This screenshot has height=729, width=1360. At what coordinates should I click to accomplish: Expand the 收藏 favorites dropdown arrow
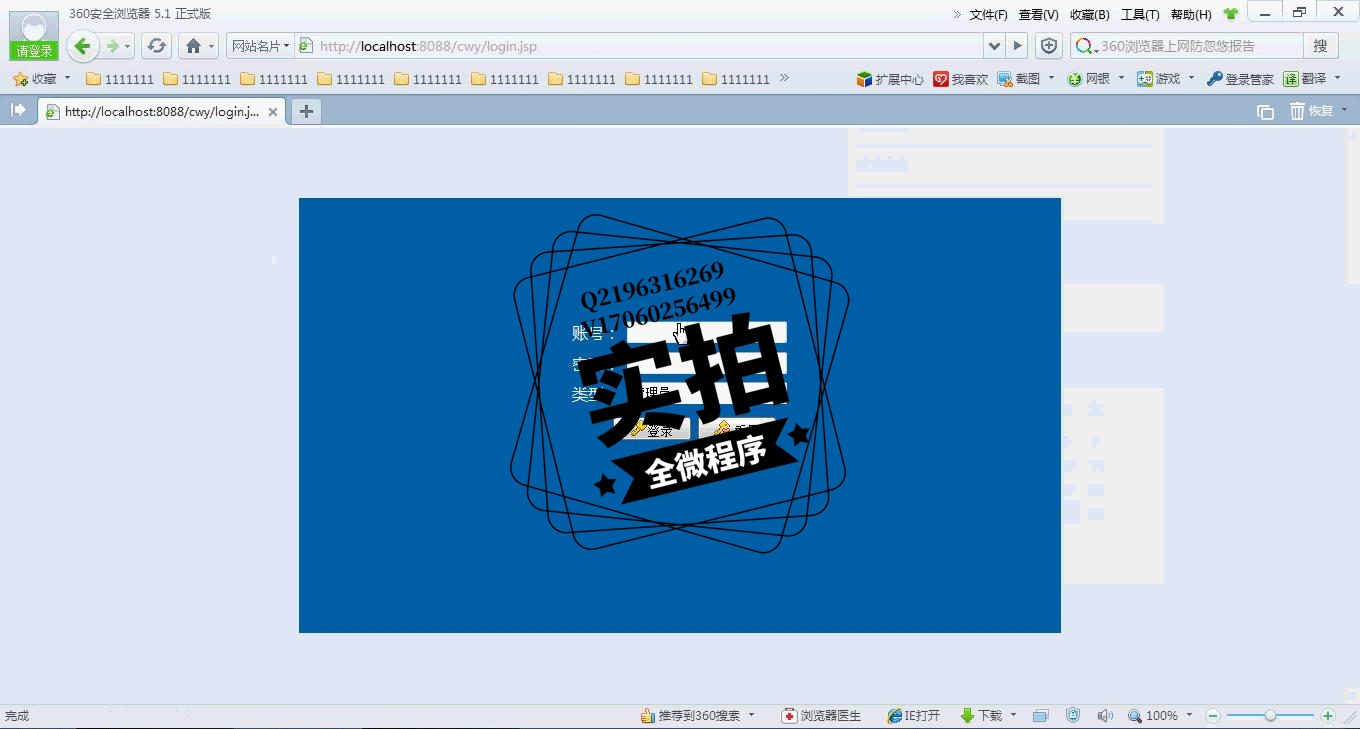tap(67, 78)
